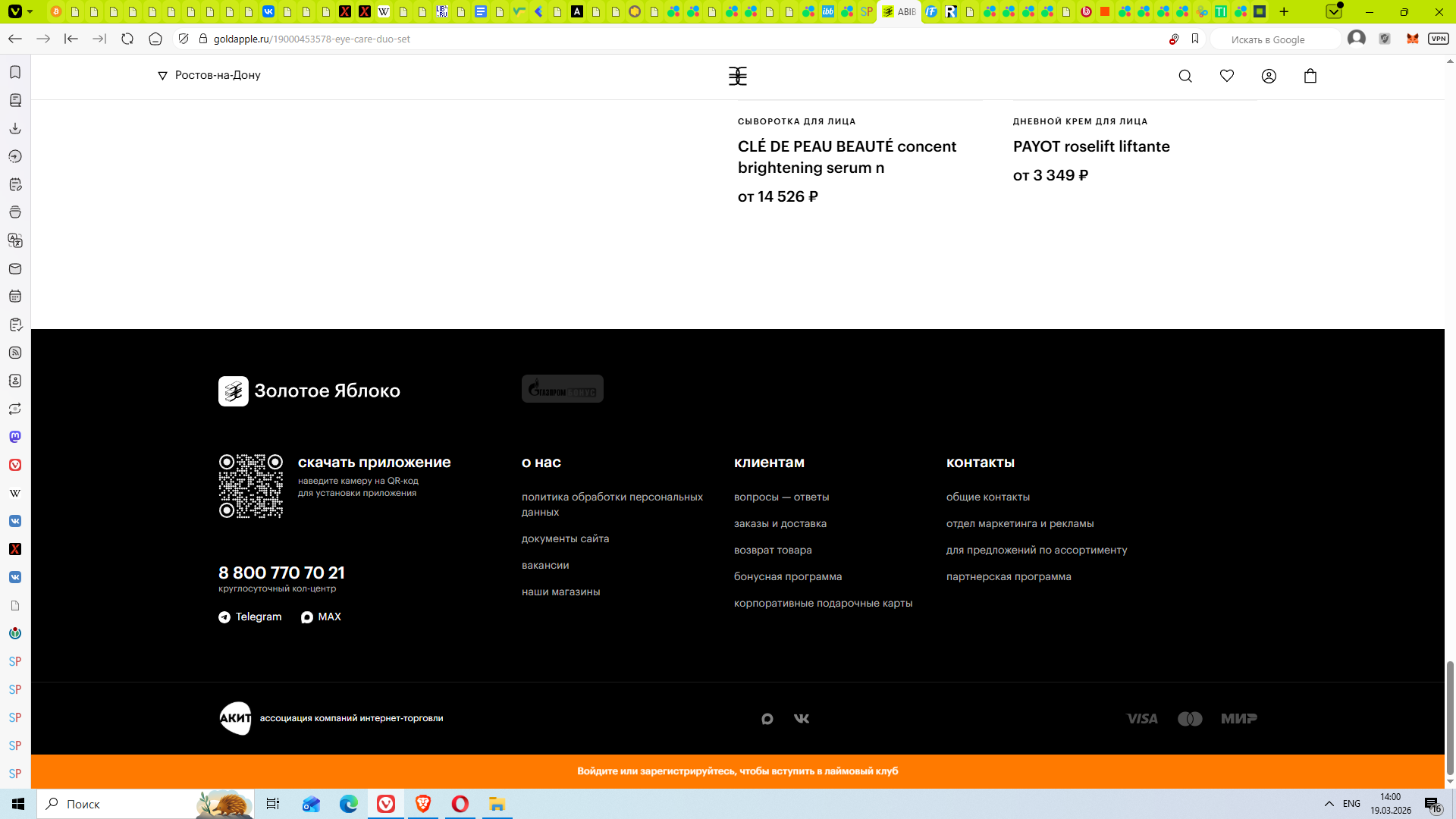Click the Gazprom Bonus badge
The width and height of the screenshot is (1456, 819).
tap(562, 389)
